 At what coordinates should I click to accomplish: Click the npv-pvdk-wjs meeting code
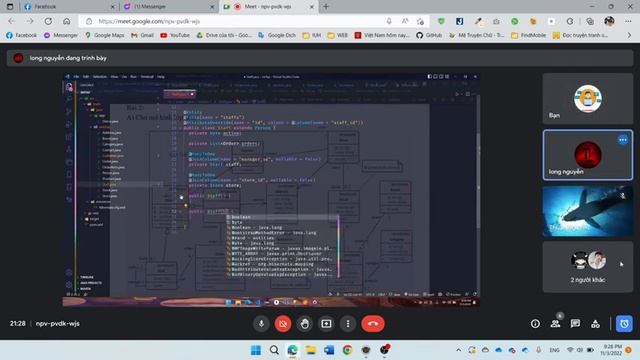58,324
